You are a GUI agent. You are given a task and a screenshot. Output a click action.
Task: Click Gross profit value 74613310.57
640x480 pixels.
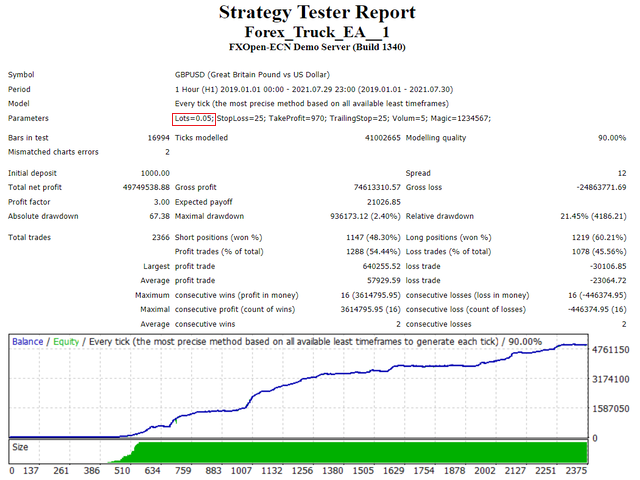377,187
